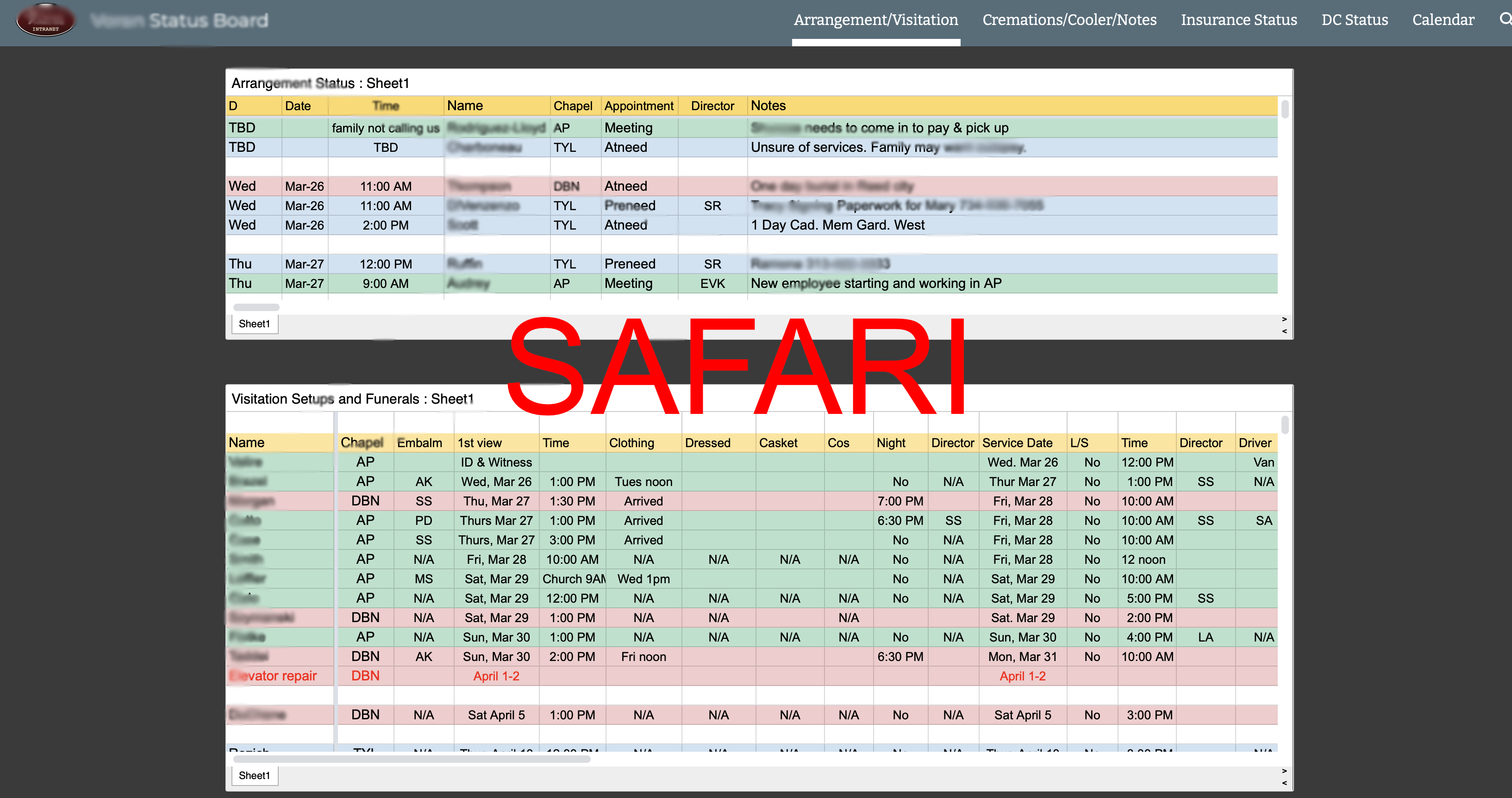Click the 'Church 9AM' time cell
The width and height of the screenshot is (1512, 798).
pyautogui.click(x=572, y=579)
